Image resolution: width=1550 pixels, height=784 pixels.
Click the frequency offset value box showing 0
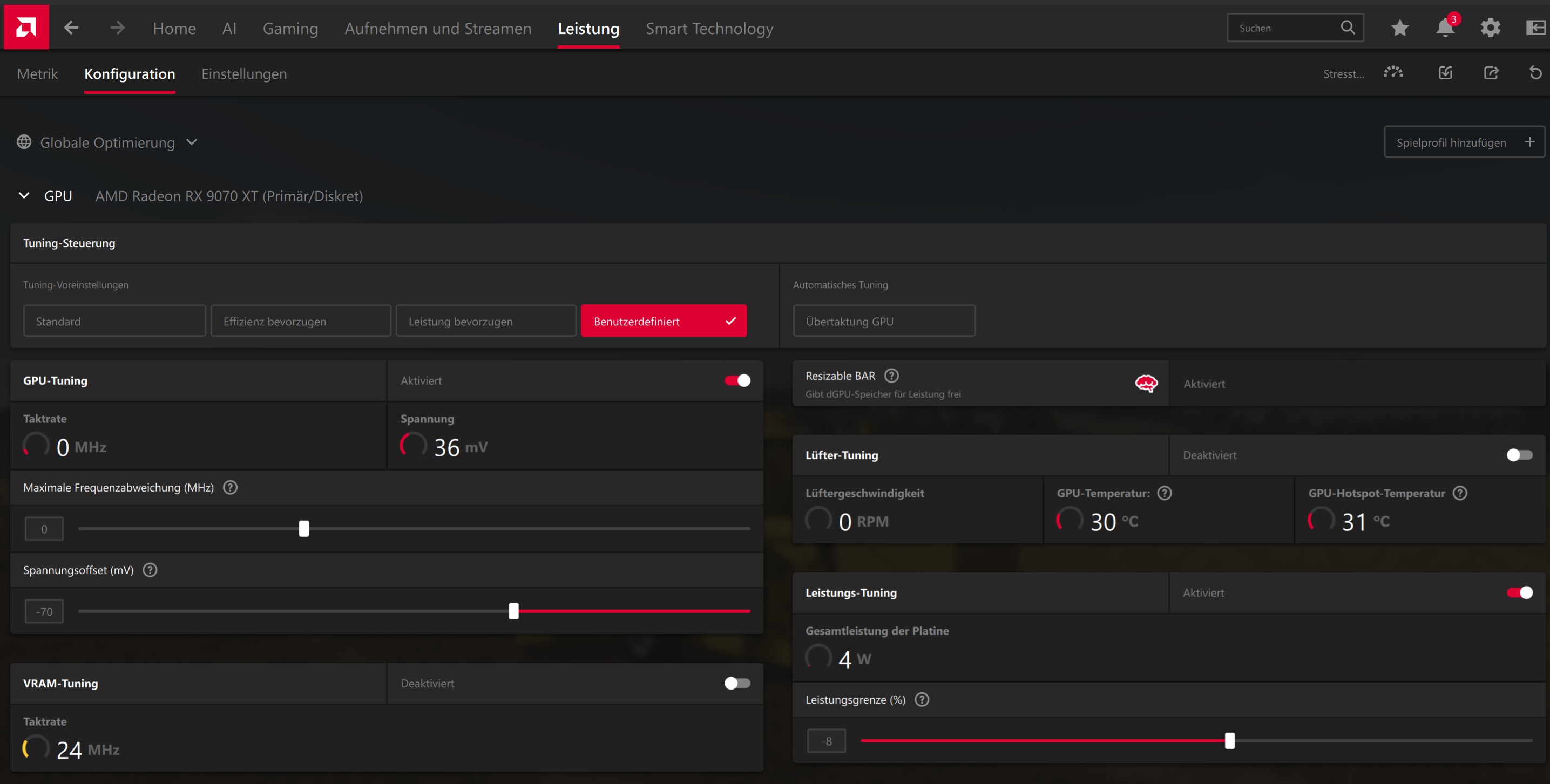pos(44,529)
